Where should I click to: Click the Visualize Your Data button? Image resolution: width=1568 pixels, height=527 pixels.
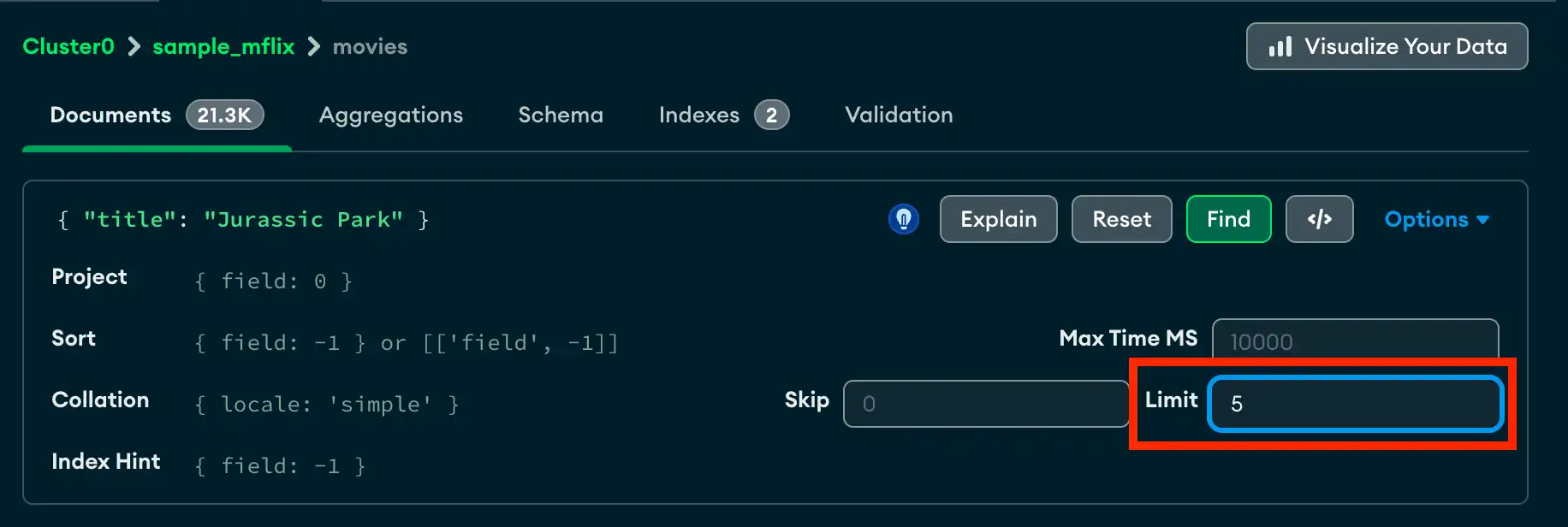1387,46
